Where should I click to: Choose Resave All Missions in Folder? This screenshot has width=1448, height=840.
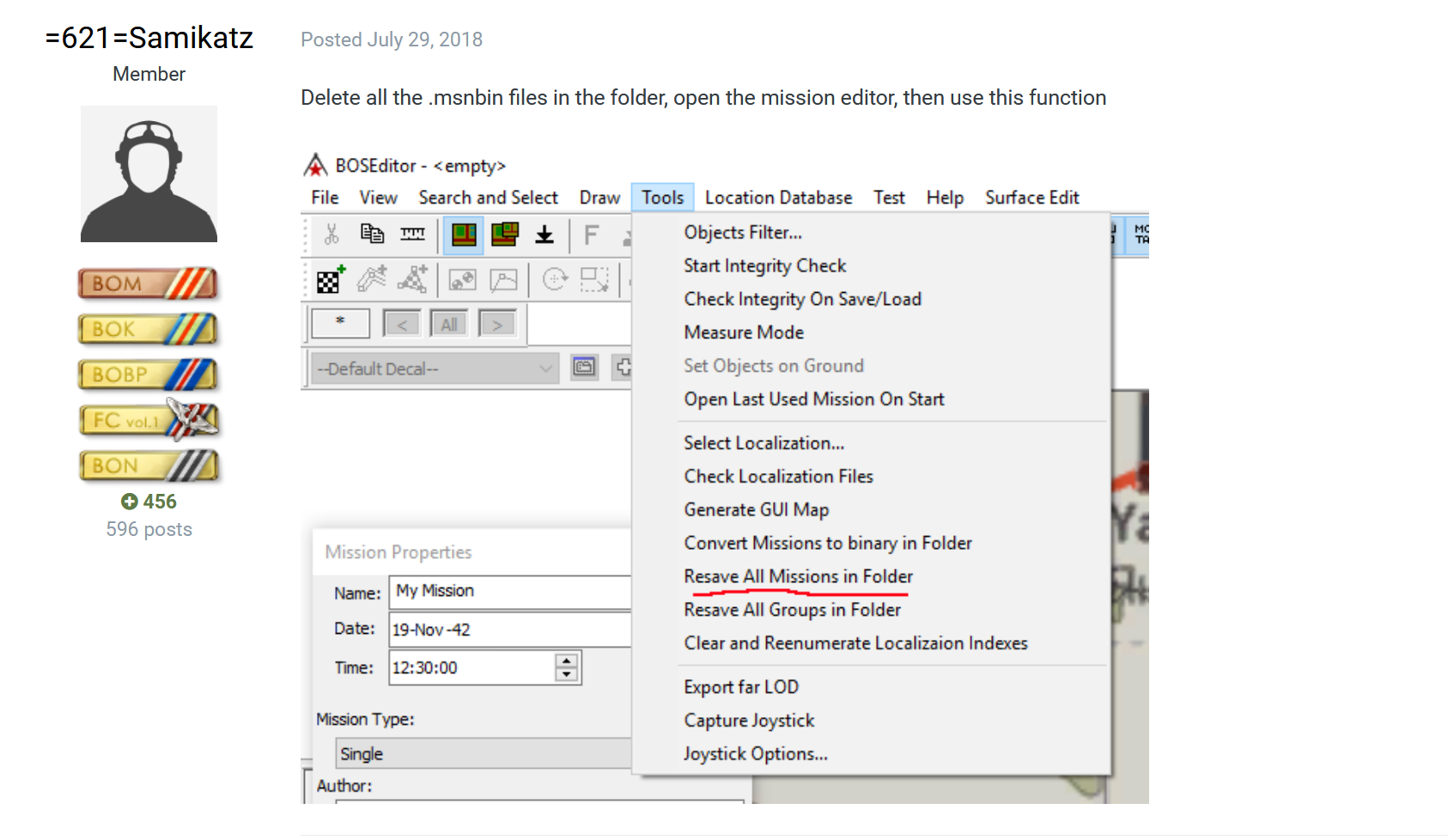pyautogui.click(x=798, y=576)
